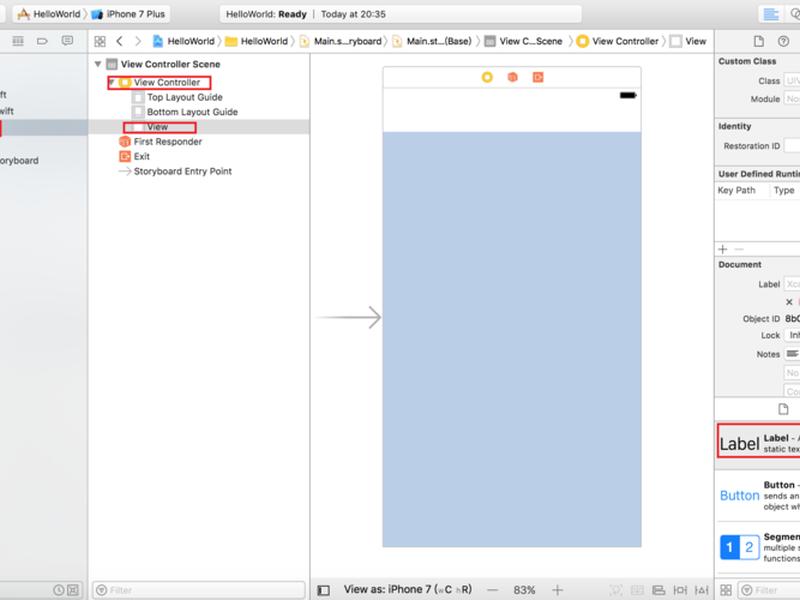800x600 pixels.
Task: Switch the library to icon grid view
Action: pyautogui.click(x=726, y=590)
